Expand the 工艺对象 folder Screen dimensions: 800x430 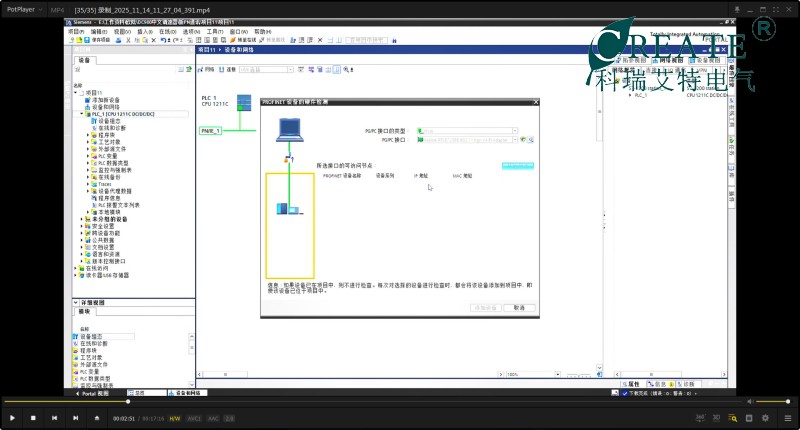tap(88, 142)
